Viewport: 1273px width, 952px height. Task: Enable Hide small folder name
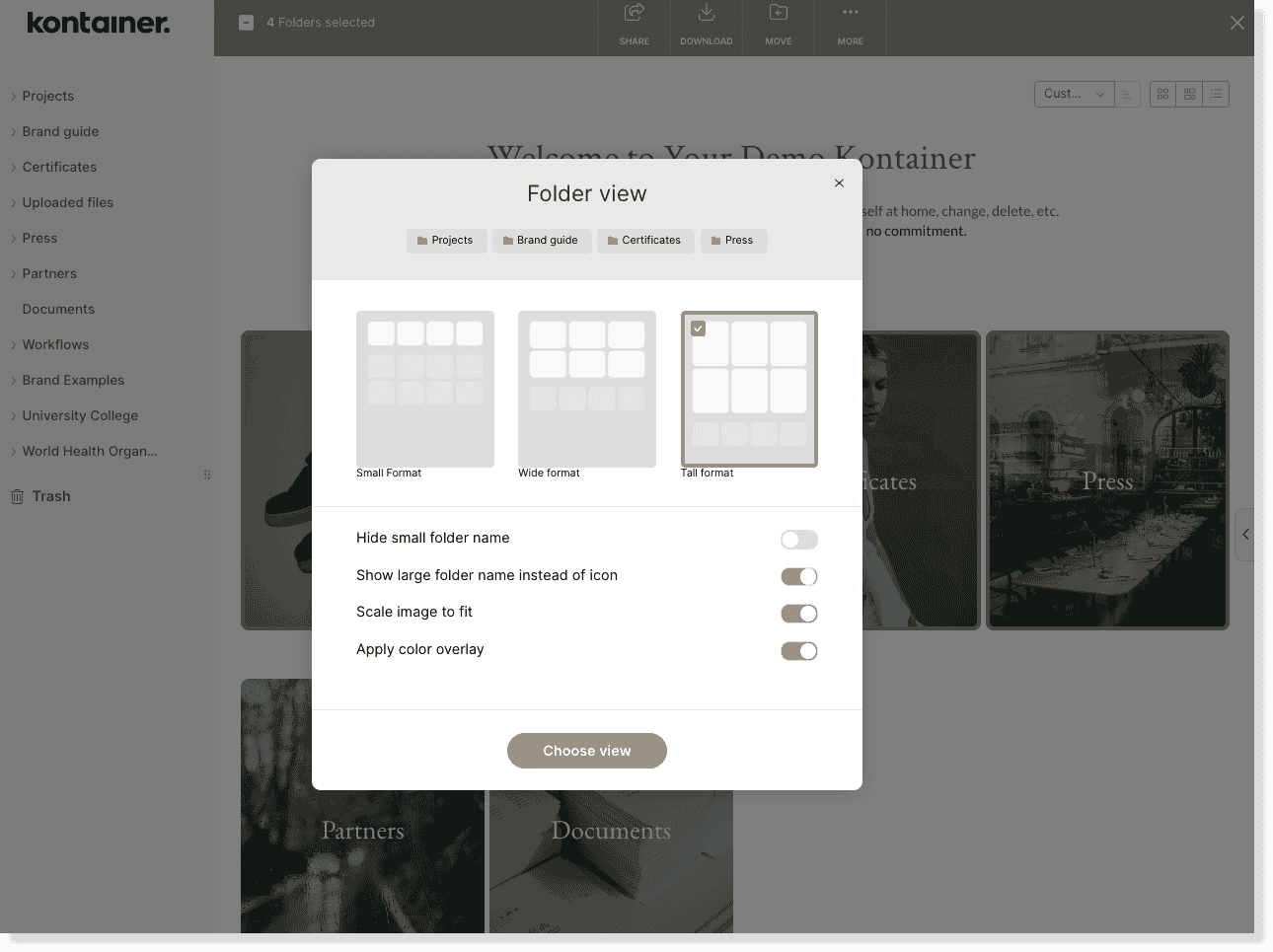tap(798, 540)
